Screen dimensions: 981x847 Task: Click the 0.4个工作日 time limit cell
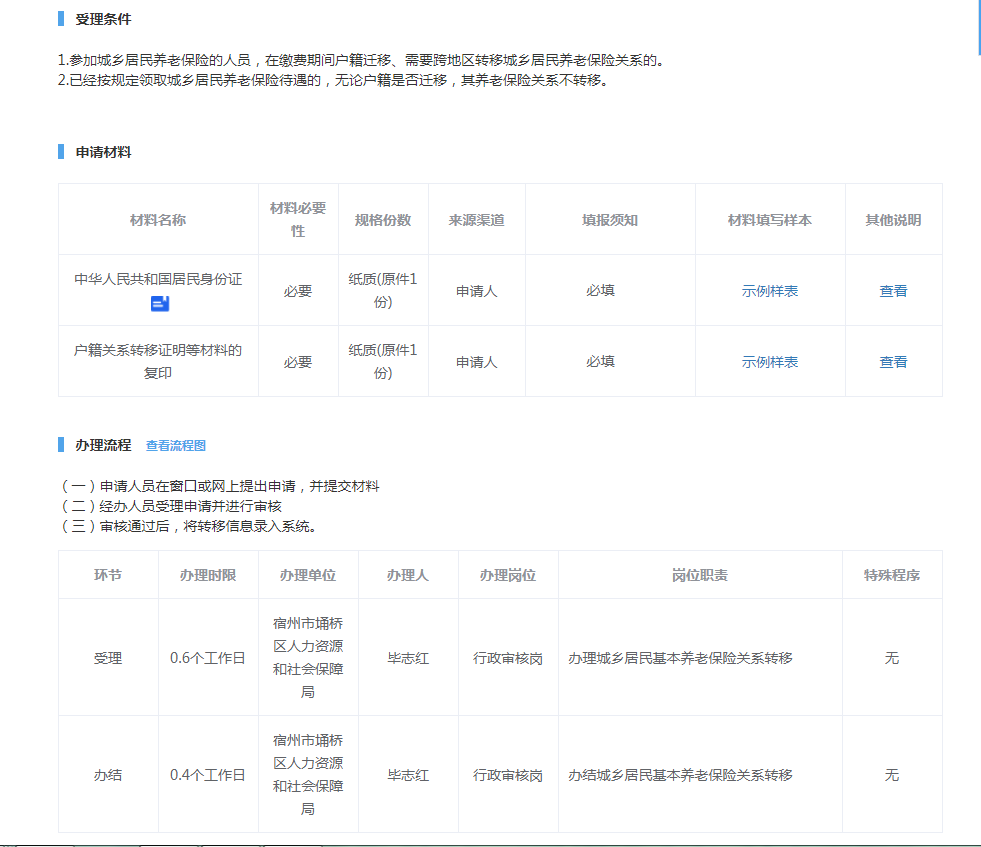208,775
